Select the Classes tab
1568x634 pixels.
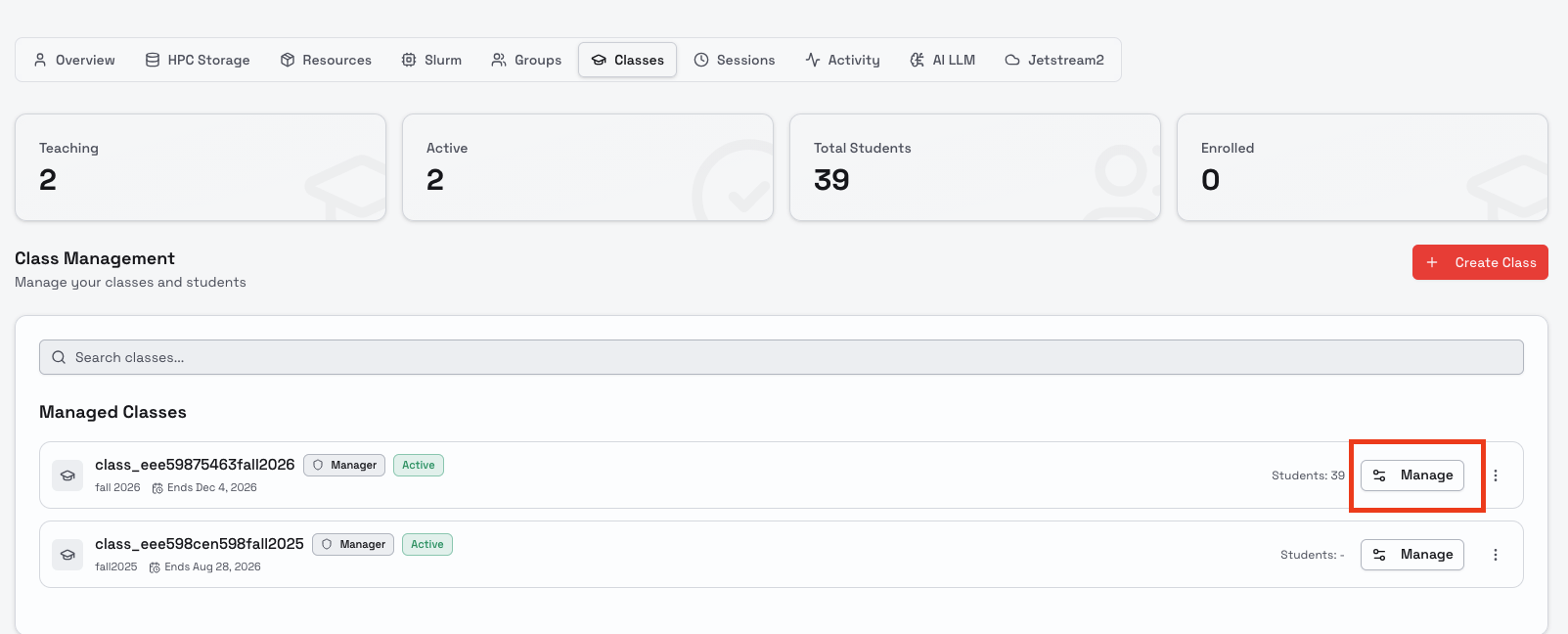(627, 60)
